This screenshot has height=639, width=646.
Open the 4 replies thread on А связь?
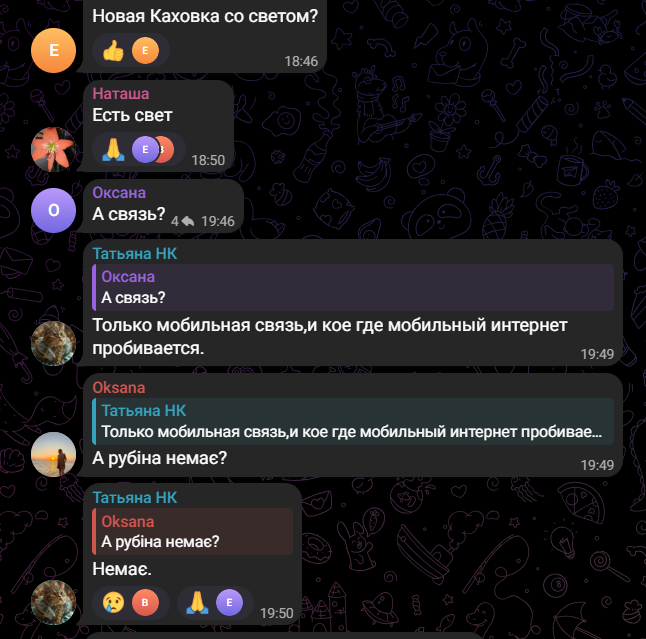[183, 221]
